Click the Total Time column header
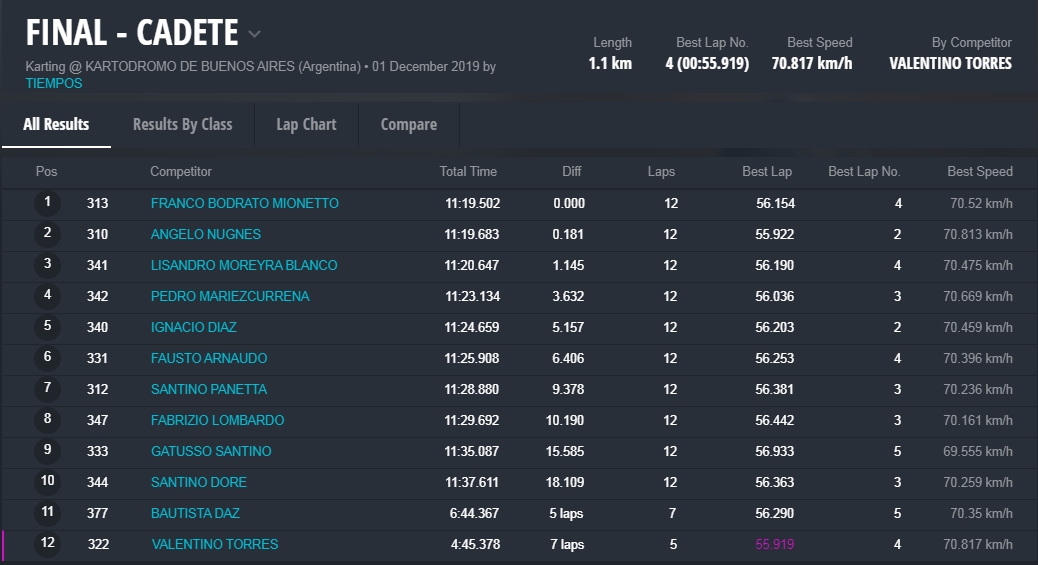The width and height of the screenshot is (1038, 565). click(x=468, y=172)
